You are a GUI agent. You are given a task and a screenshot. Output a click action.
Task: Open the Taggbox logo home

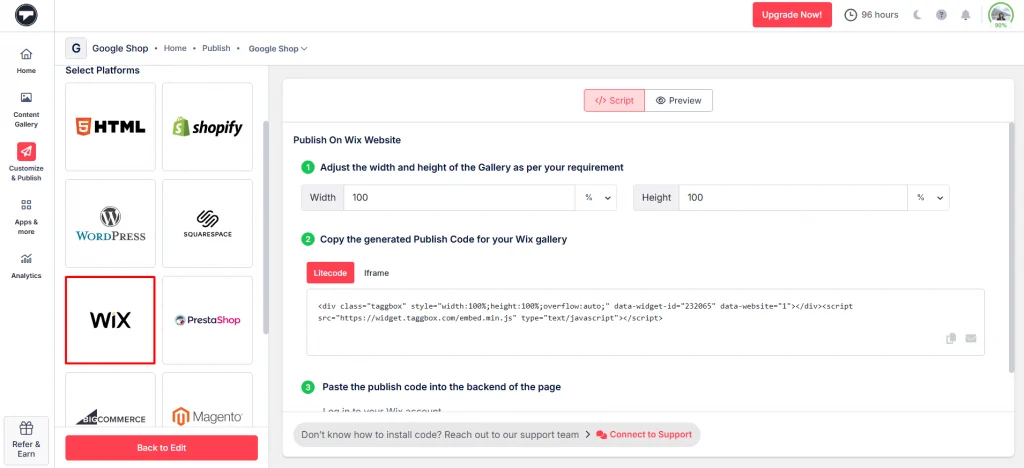26,15
